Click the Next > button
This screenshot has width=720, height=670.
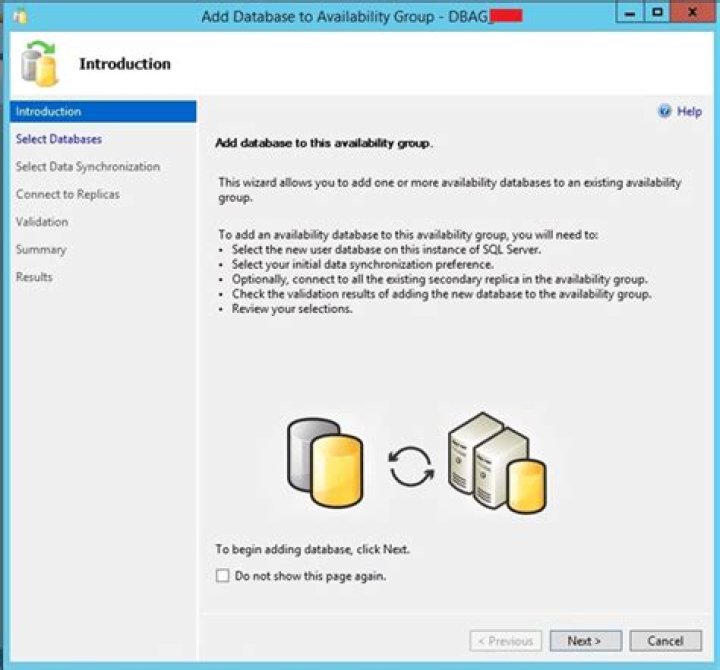(x=585, y=641)
